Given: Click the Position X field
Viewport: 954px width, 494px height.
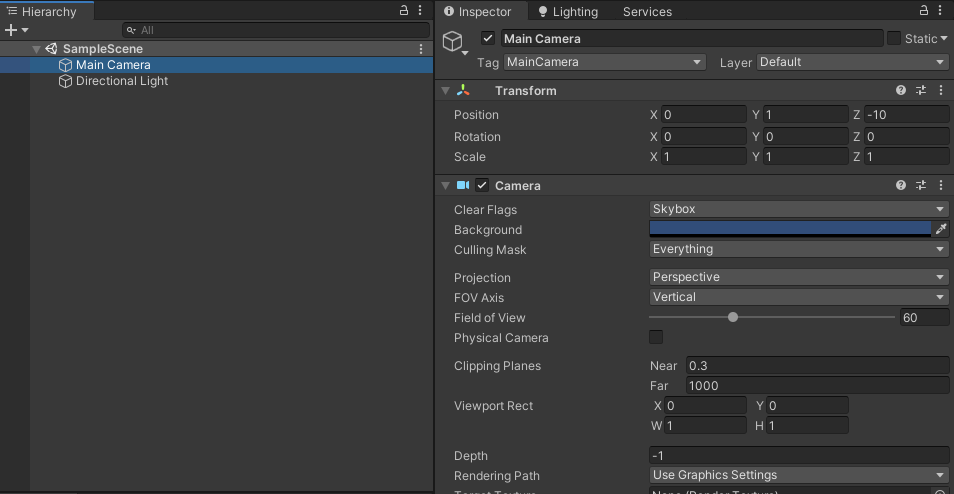Looking at the screenshot, I should pos(703,115).
